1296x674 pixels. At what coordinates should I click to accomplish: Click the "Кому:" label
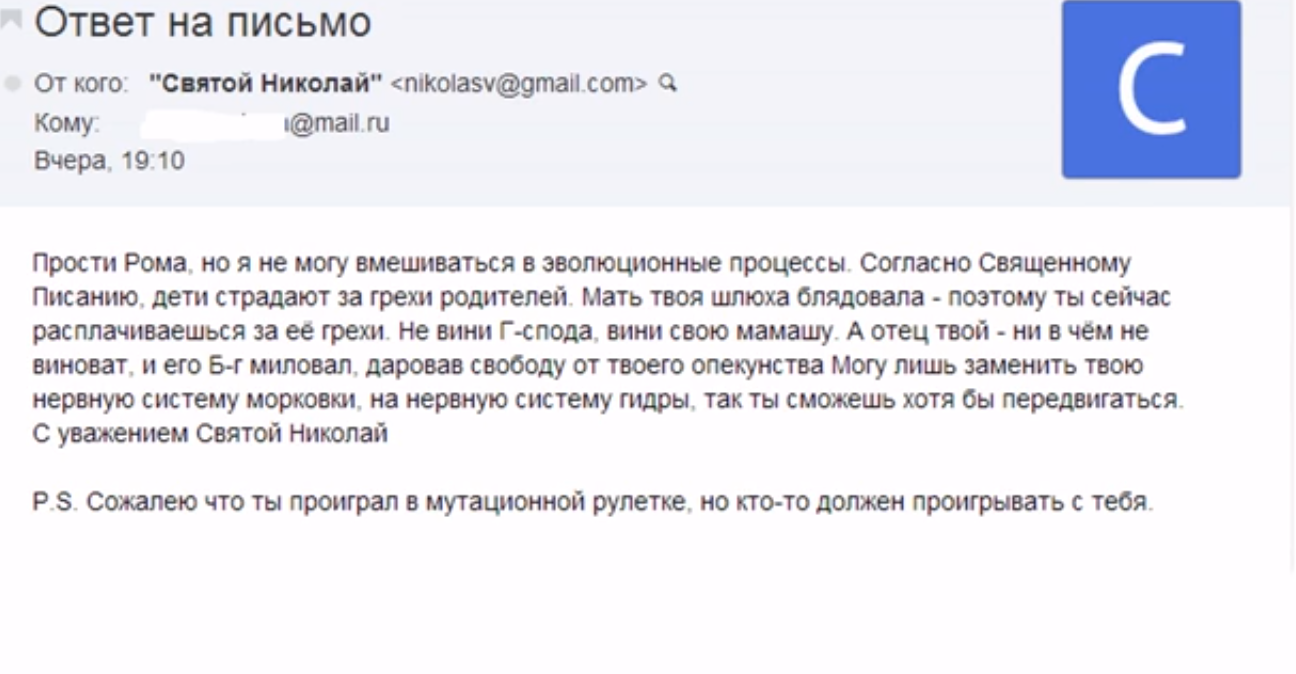click(x=67, y=123)
